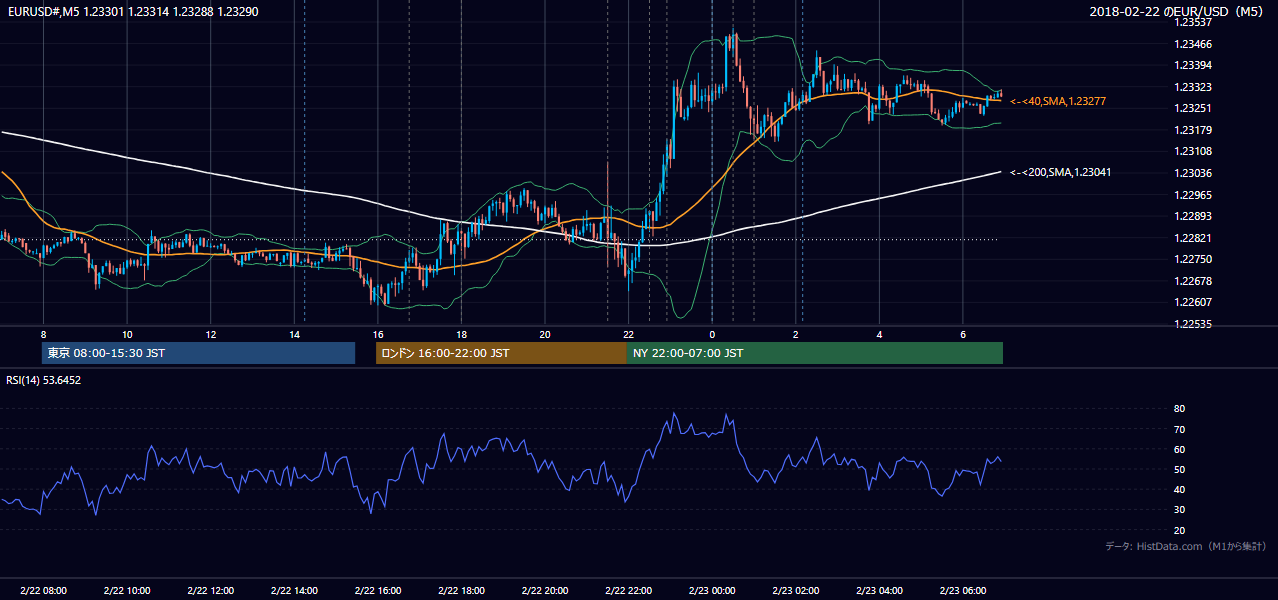Screen dimensions: 1278x600
Task: Click price axis value 1.23323
Action: (1193, 87)
